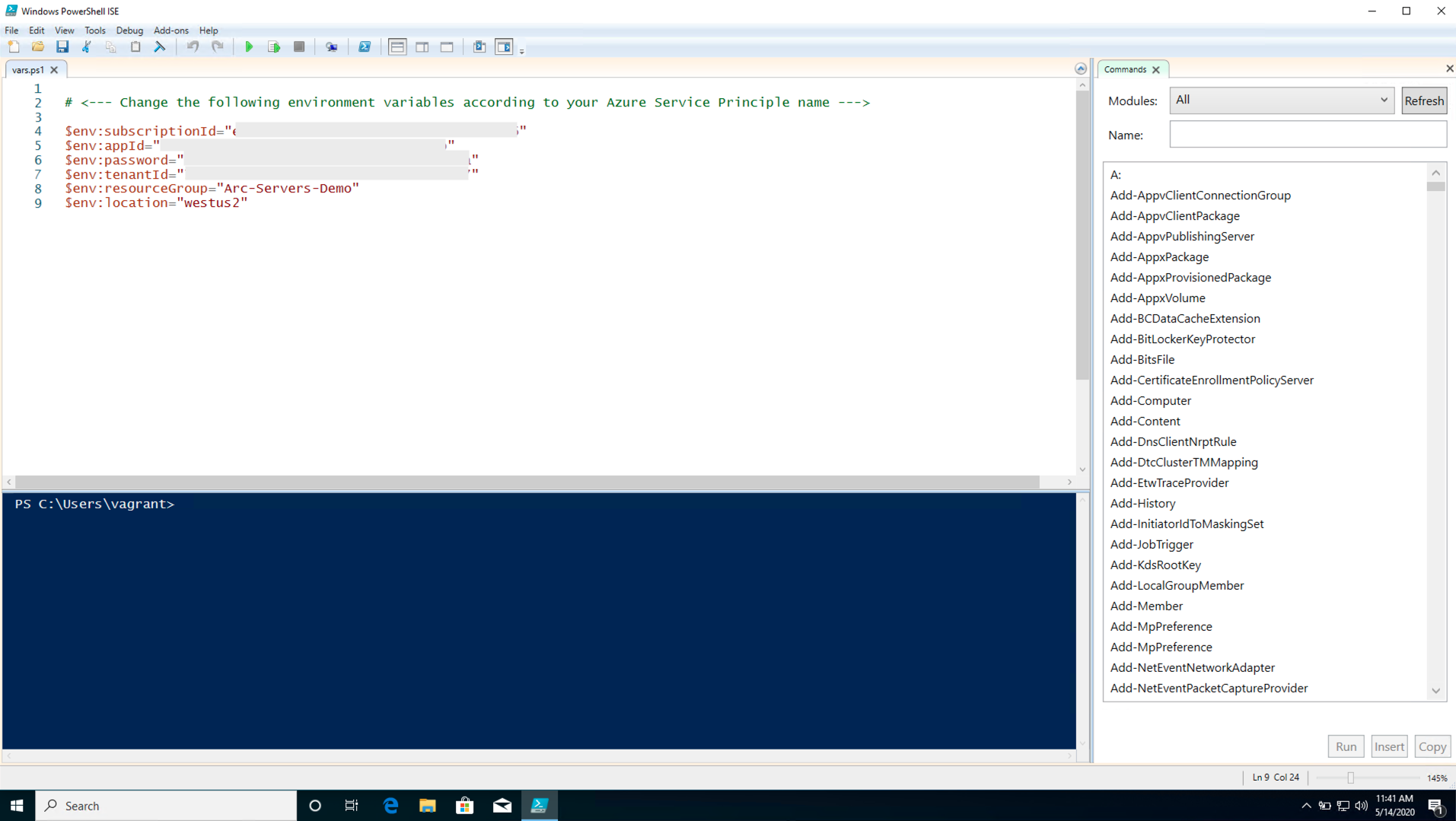The height and width of the screenshot is (821, 1456).
Task: Open Windows Start menu
Action: [x=17, y=806]
